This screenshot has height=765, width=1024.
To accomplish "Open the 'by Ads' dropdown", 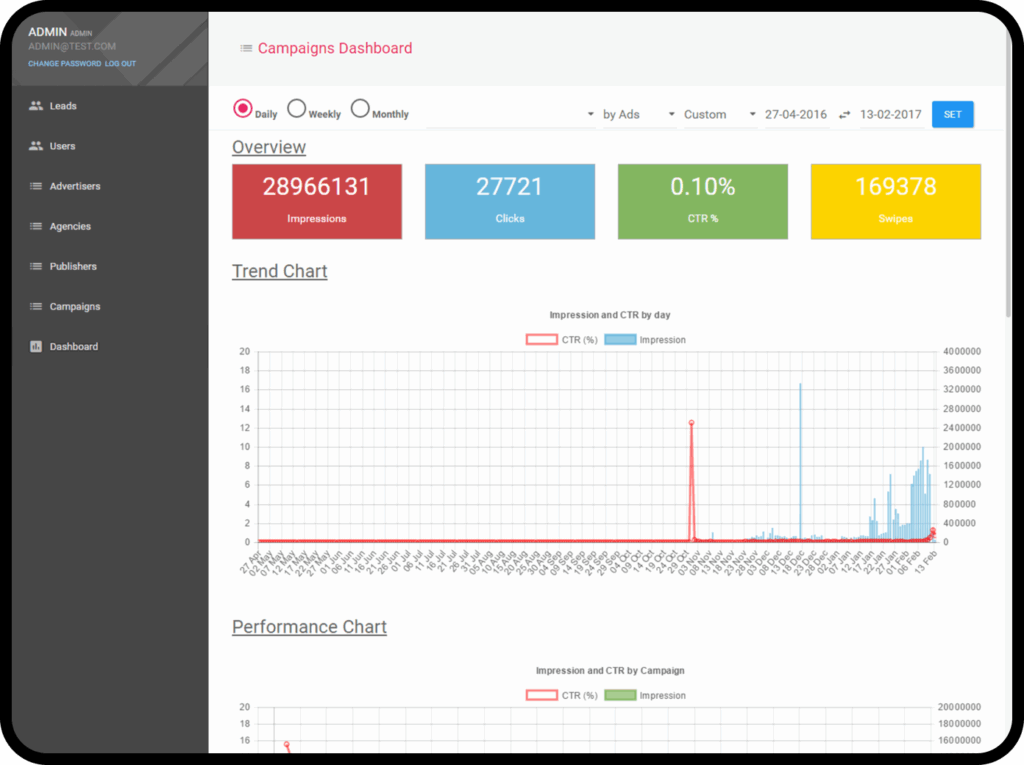I will tap(630, 114).
